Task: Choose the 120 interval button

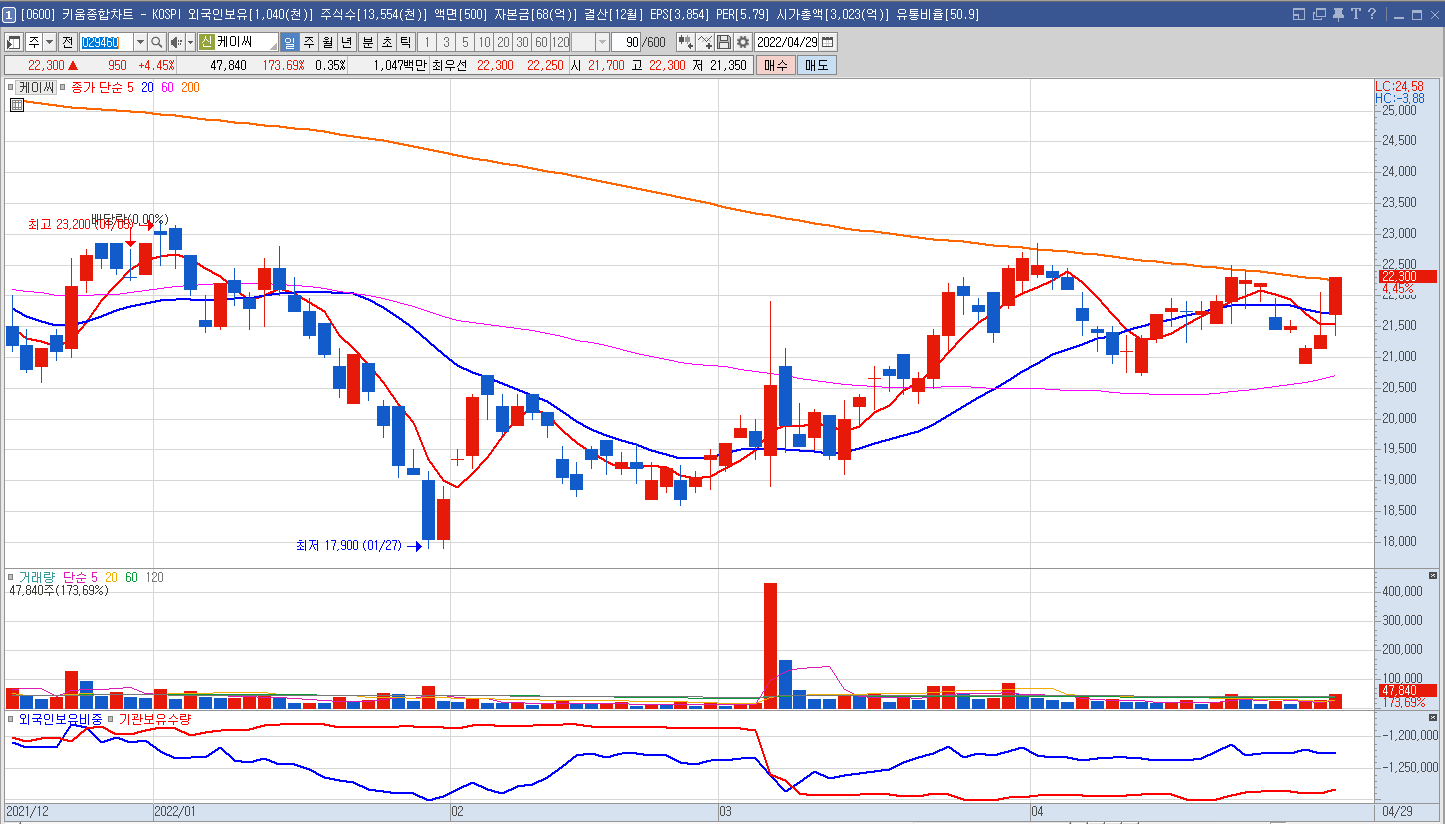Action: click(x=560, y=42)
